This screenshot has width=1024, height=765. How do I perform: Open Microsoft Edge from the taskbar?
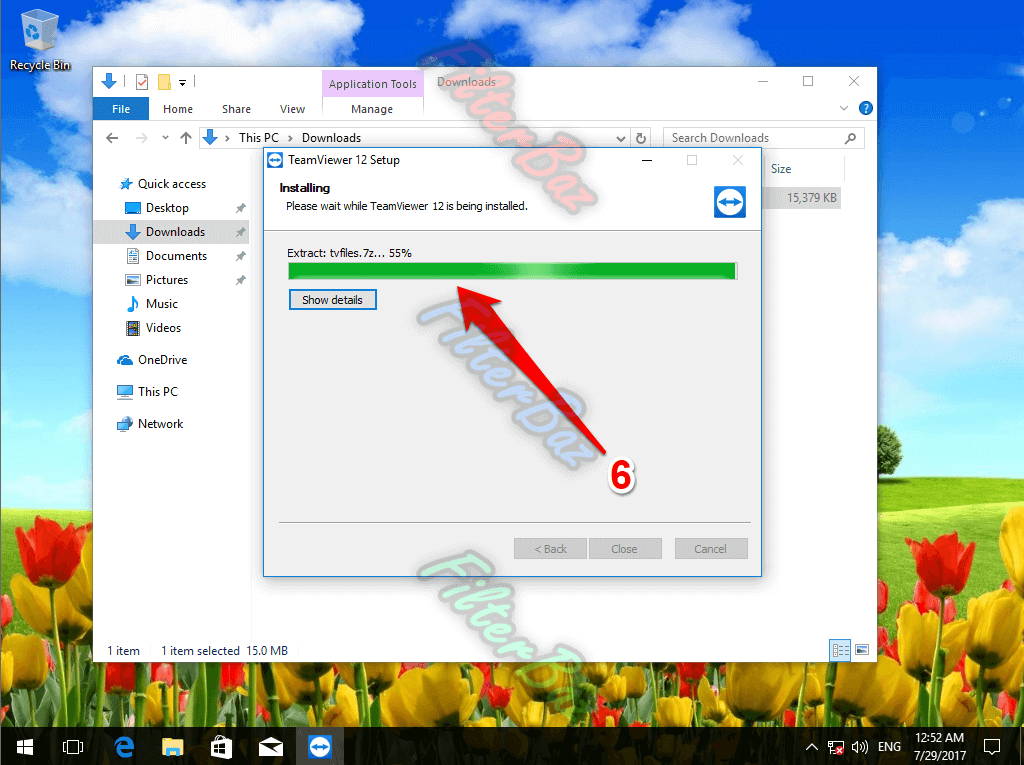(x=124, y=746)
